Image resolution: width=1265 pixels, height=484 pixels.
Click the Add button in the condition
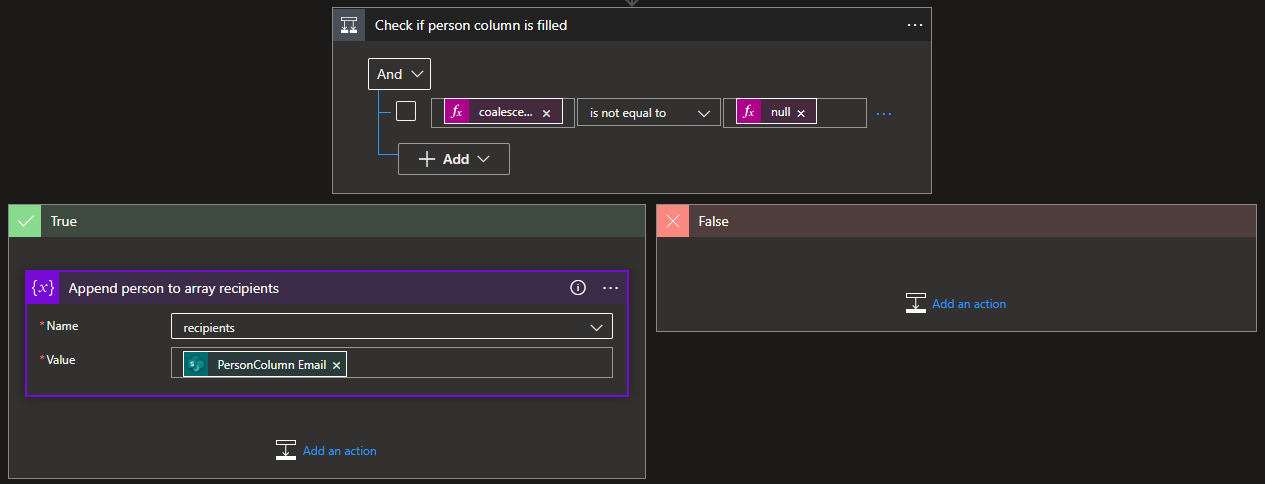pos(454,159)
